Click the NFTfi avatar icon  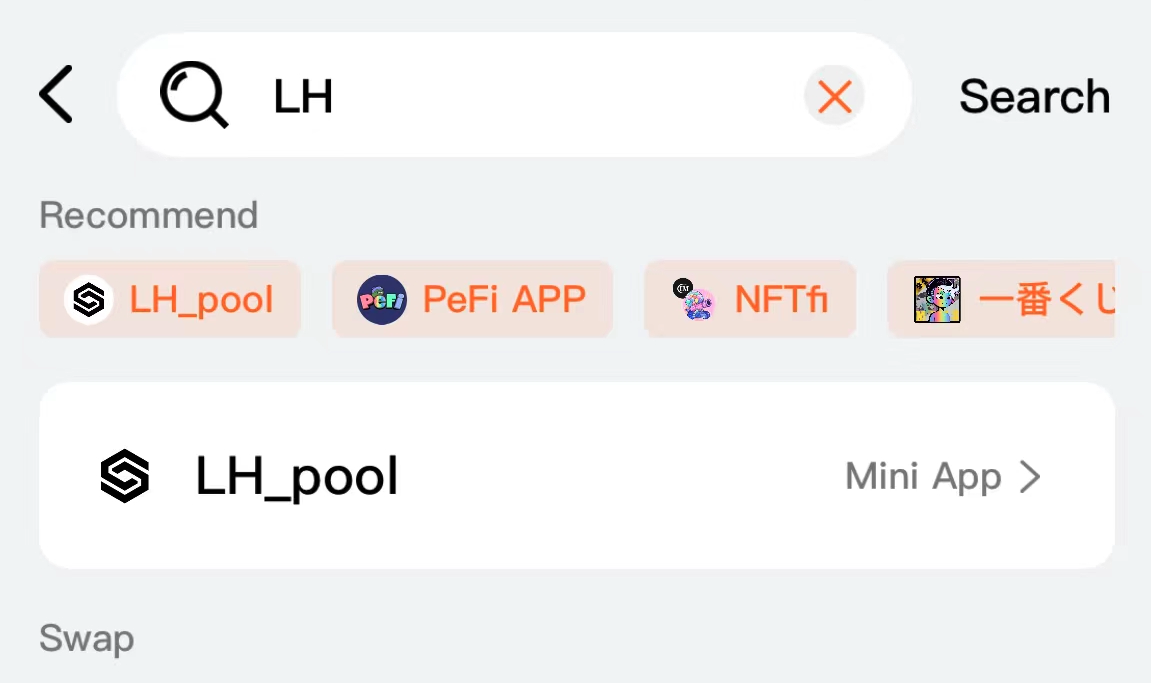(x=694, y=300)
